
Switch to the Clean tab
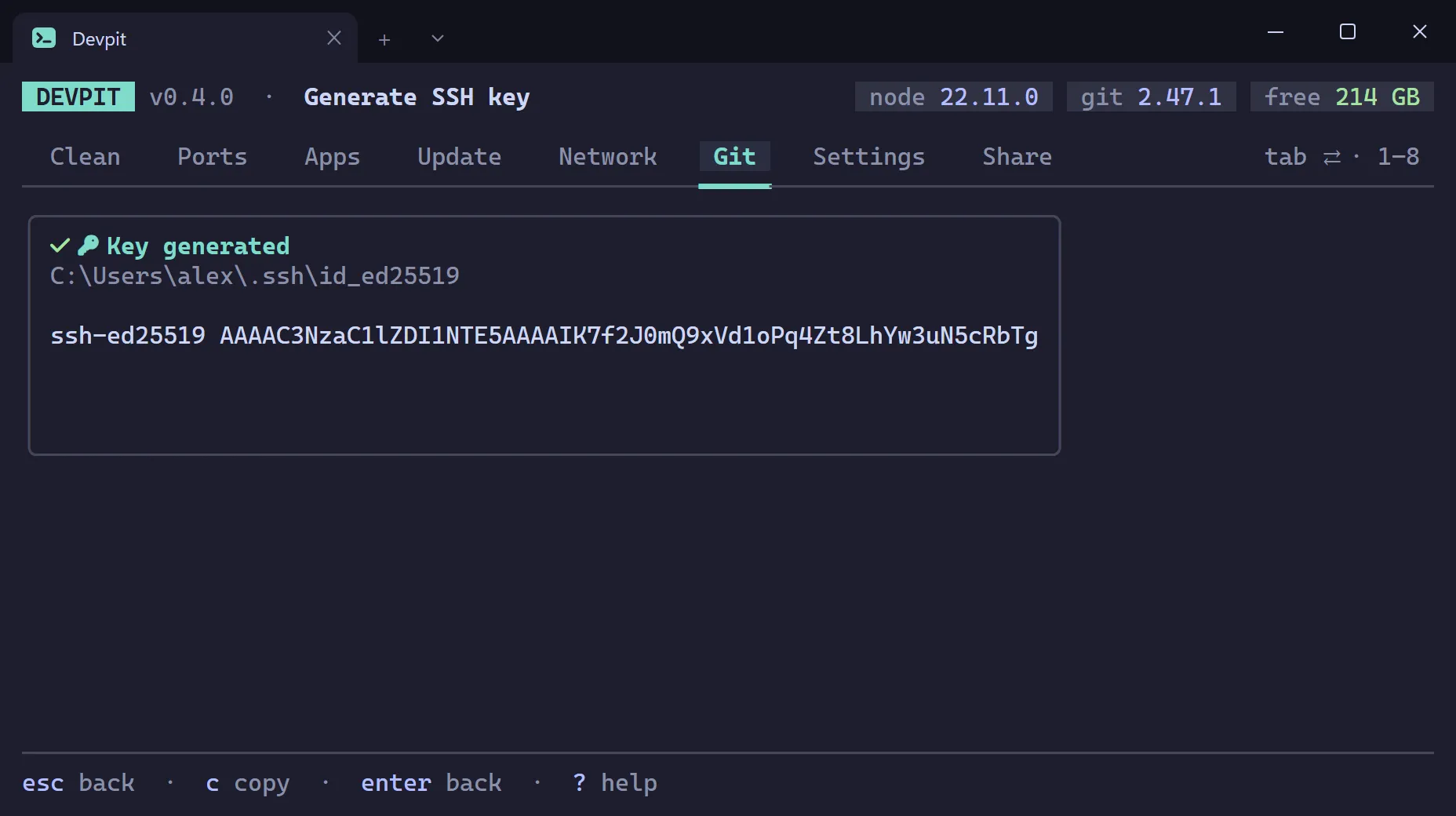click(86, 156)
